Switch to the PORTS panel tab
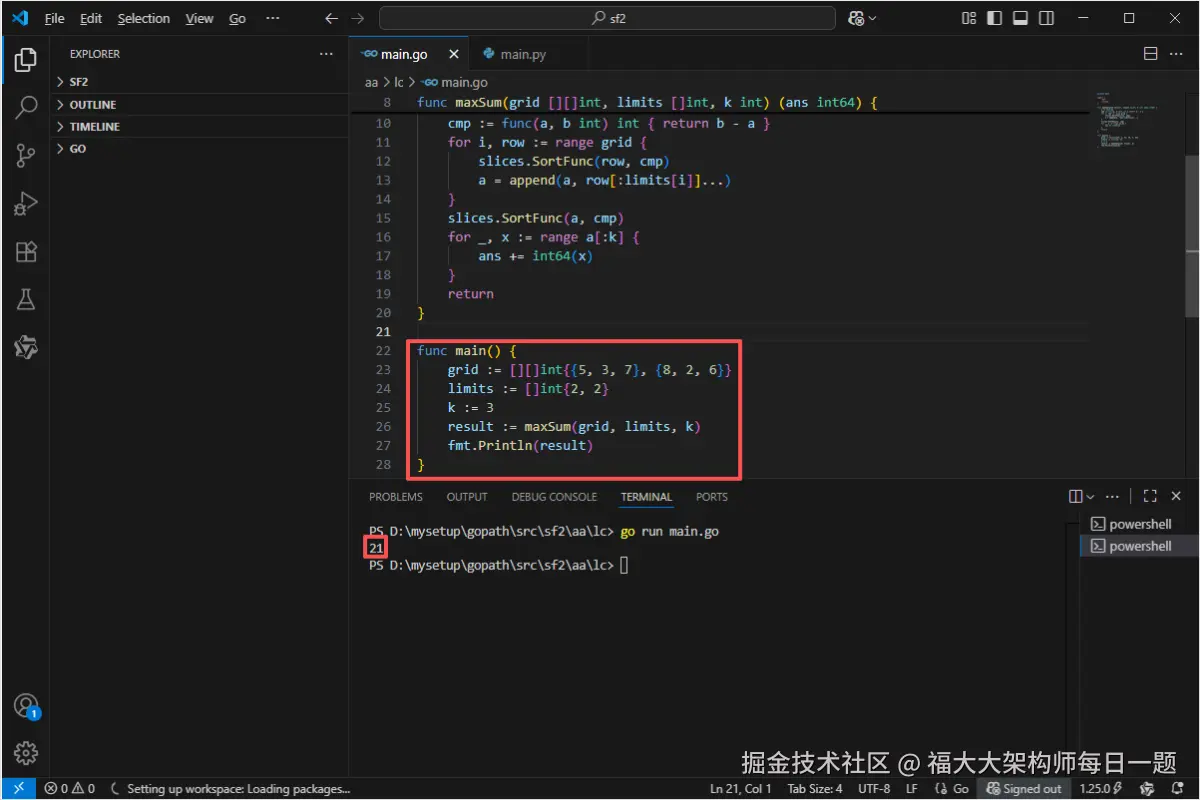1200x800 pixels. tap(712, 497)
